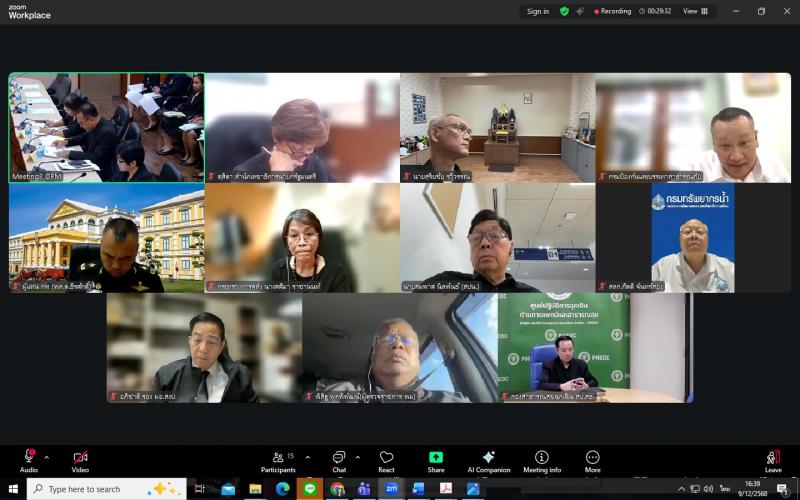The width and height of the screenshot is (800, 500).
Task: Open Microsoft Teams in taskbar
Action: click(364, 489)
